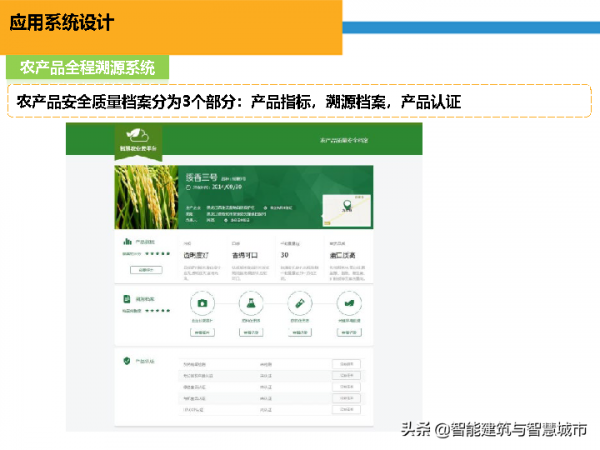Click the green location pin on the map
The height and width of the screenshot is (450, 600).
(x=347, y=205)
